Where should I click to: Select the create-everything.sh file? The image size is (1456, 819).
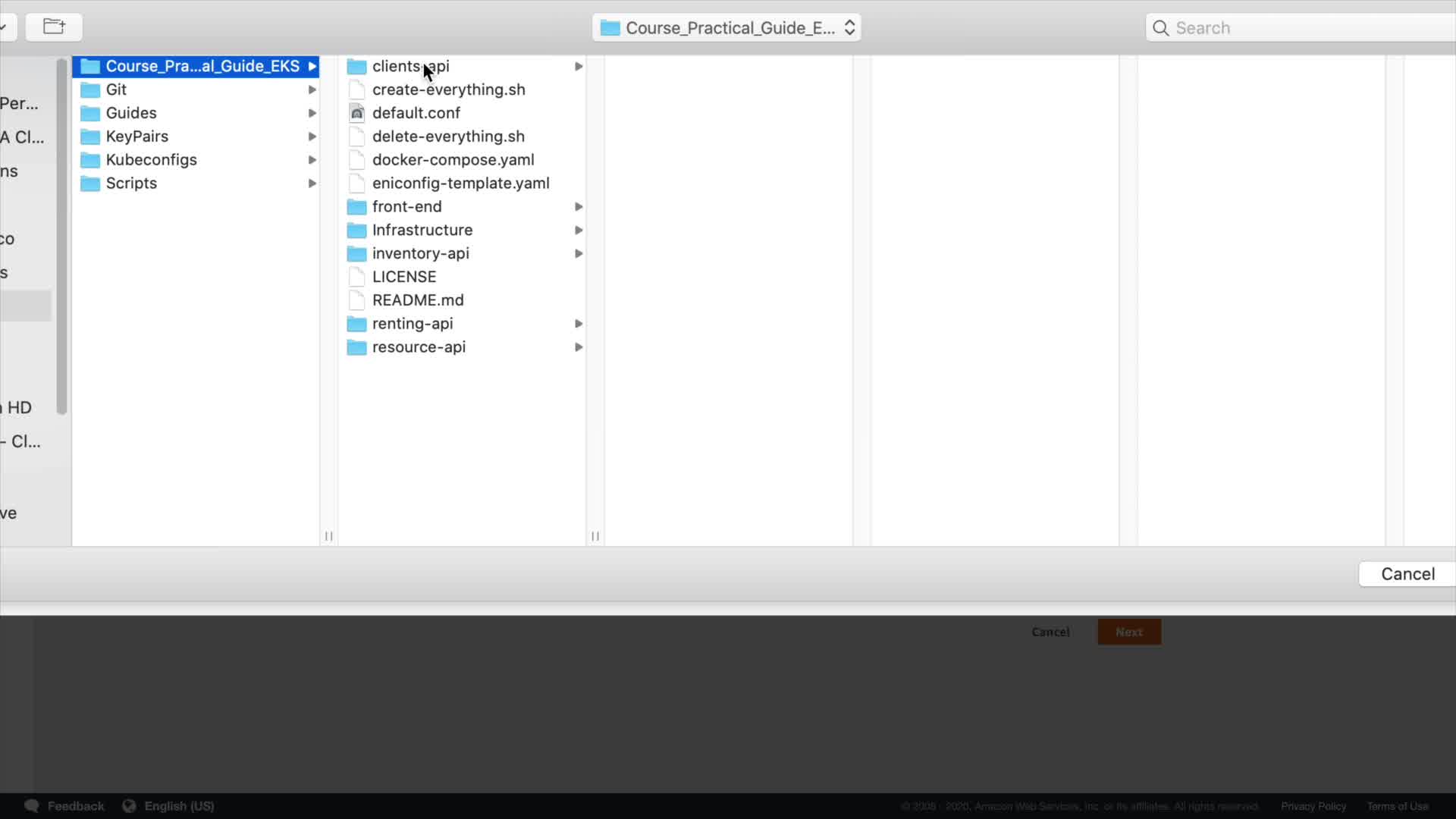point(448,89)
